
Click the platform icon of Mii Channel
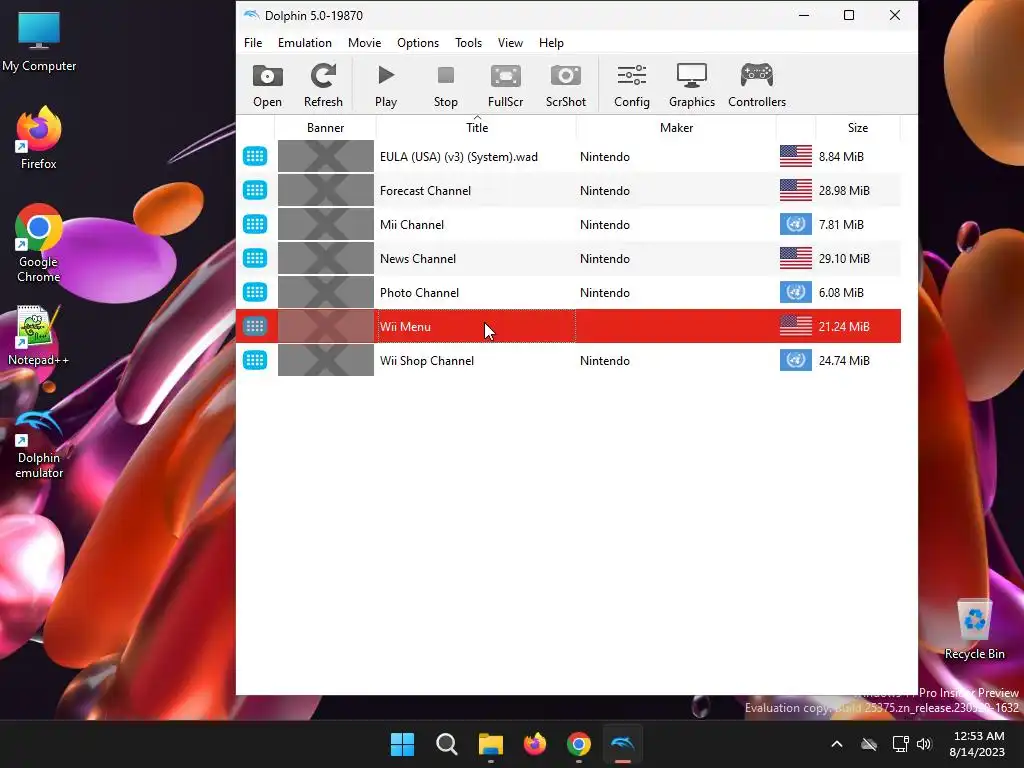(255, 224)
